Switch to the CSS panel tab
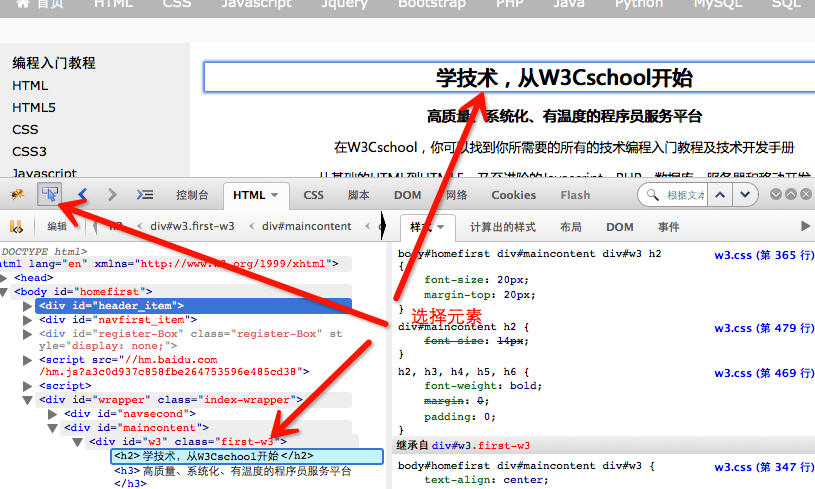815x489 pixels. pyautogui.click(x=313, y=195)
